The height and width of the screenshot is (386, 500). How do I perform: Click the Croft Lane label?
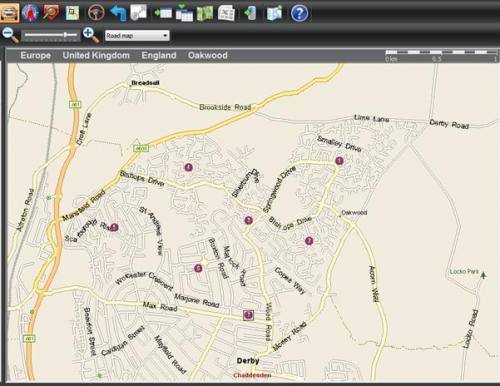[x=83, y=129]
